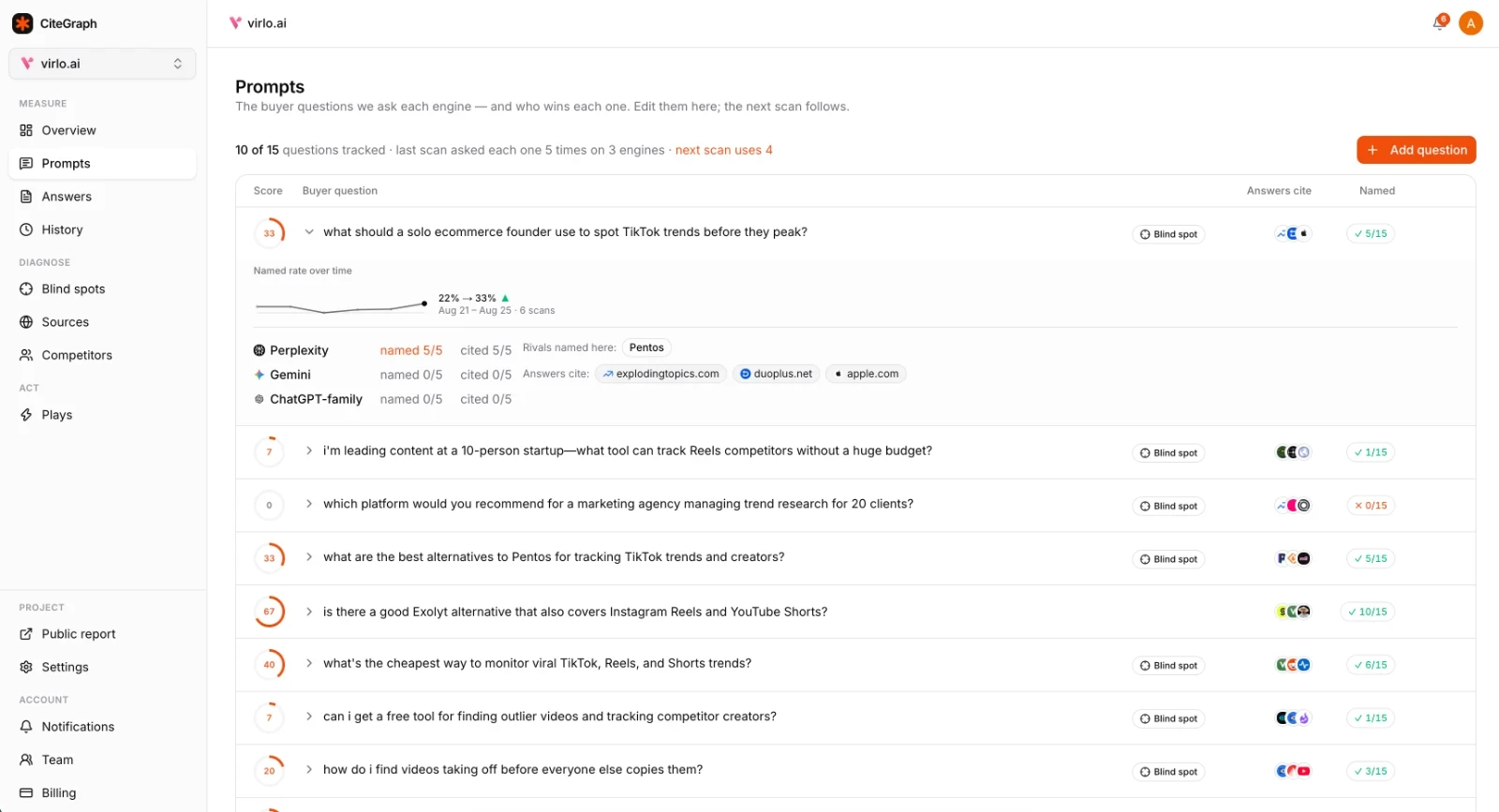Click the Overview grid icon

[26, 130]
